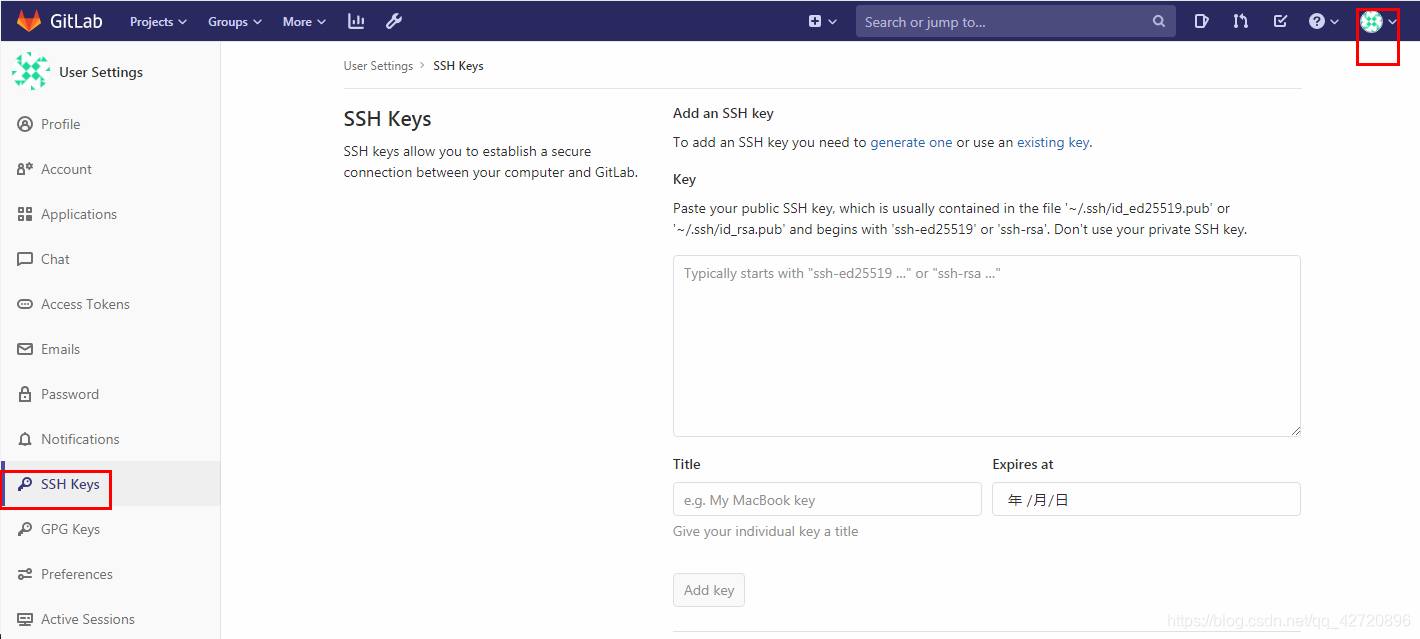Viewport: 1420px width, 639px height.
Task: Open the Analytics bar chart icon
Action: point(355,20)
